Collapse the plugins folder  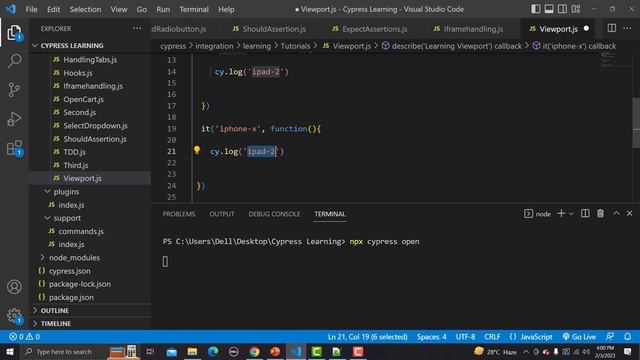(47, 191)
